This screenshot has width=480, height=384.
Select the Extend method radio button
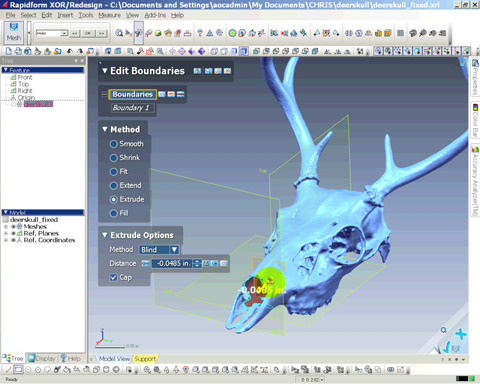coord(114,185)
